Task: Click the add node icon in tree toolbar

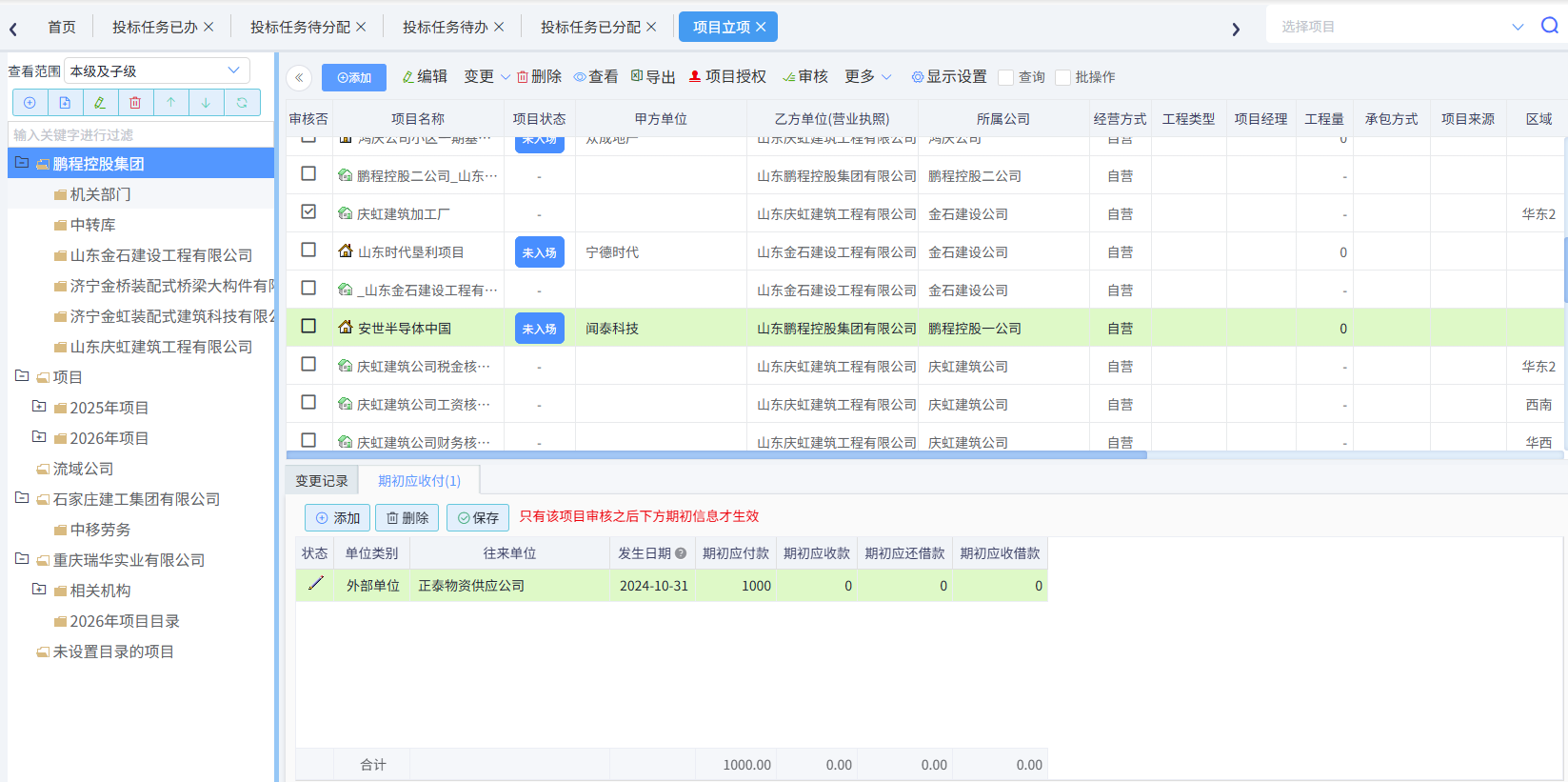Action: pyautogui.click(x=30, y=103)
